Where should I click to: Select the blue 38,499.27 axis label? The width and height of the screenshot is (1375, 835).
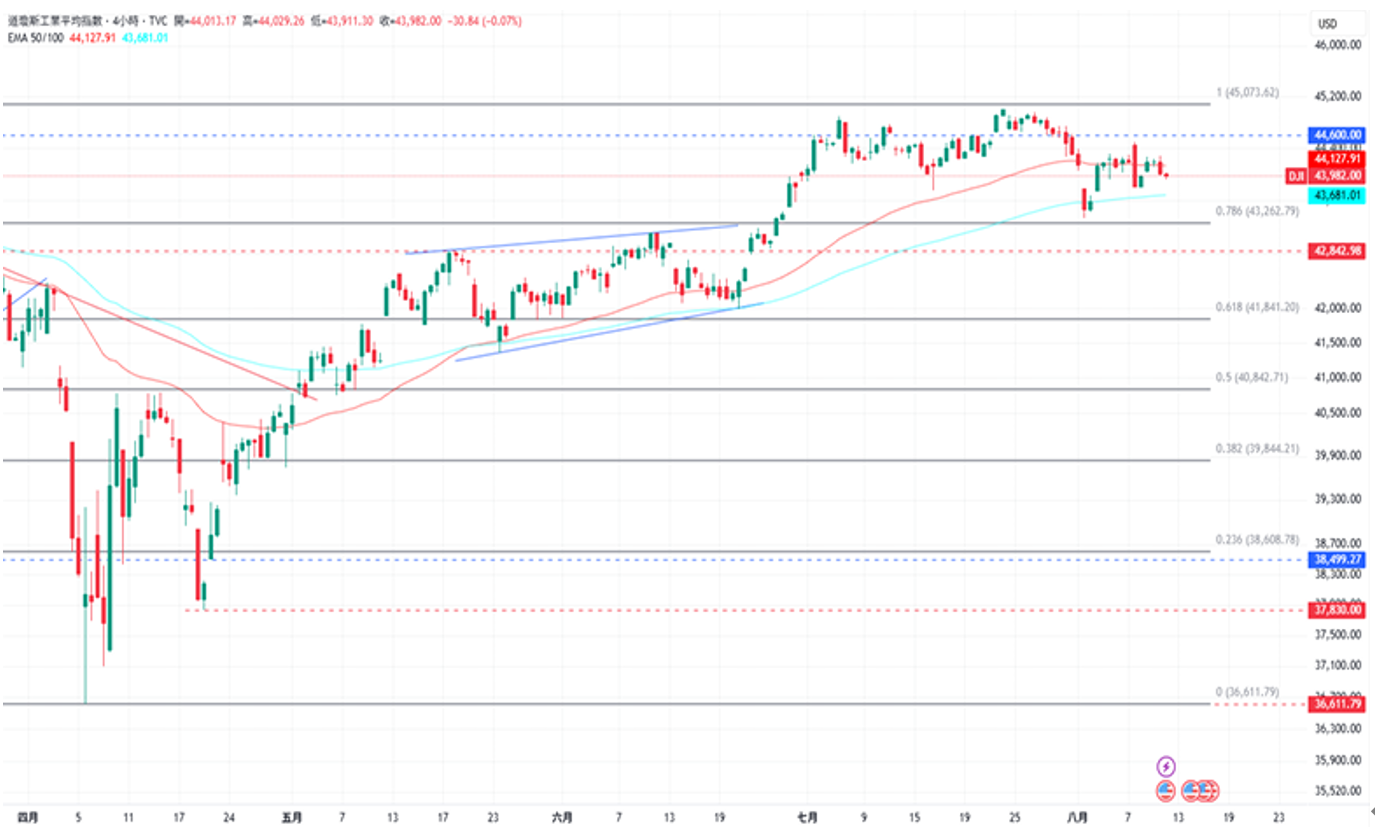pyautogui.click(x=1338, y=559)
